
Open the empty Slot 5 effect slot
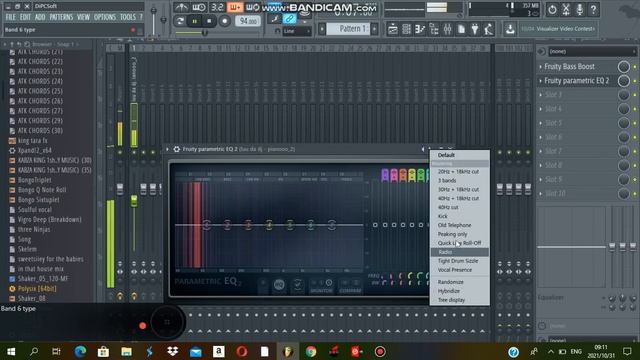577,123
